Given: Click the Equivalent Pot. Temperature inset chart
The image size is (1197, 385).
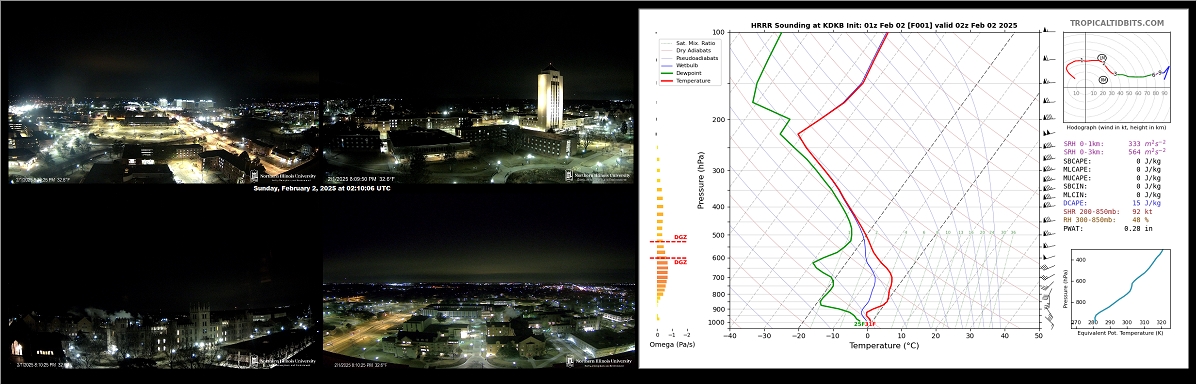Looking at the screenshot, I should tap(1118, 286).
